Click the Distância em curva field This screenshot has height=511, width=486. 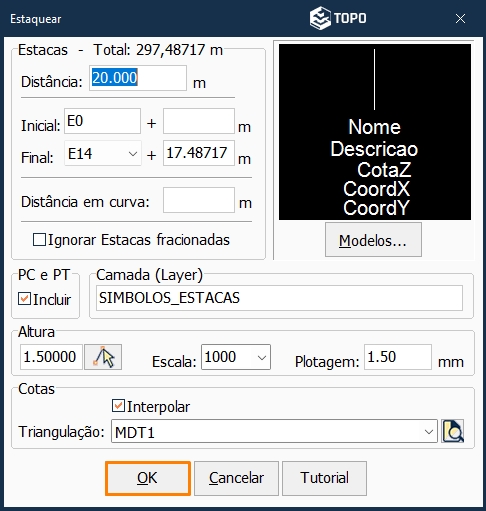click(199, 200)
